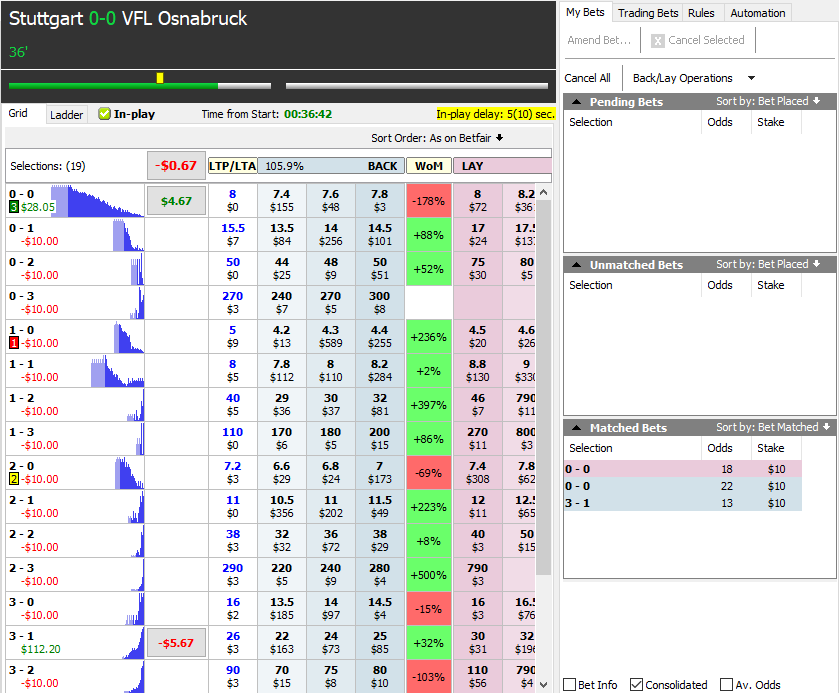The width and height of the screenshot is (839, 693).
Task: Collapse the Pending Bets section
Action: [577, 102]
